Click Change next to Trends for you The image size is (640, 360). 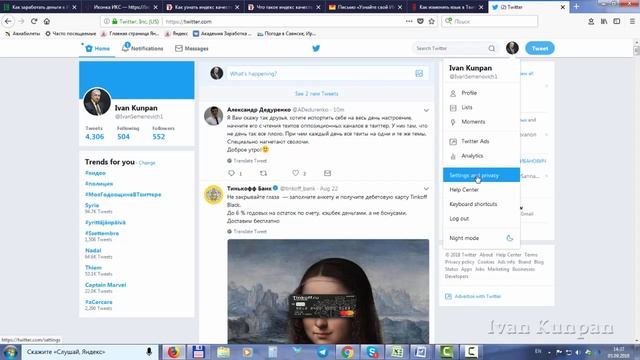click(147, 163)
